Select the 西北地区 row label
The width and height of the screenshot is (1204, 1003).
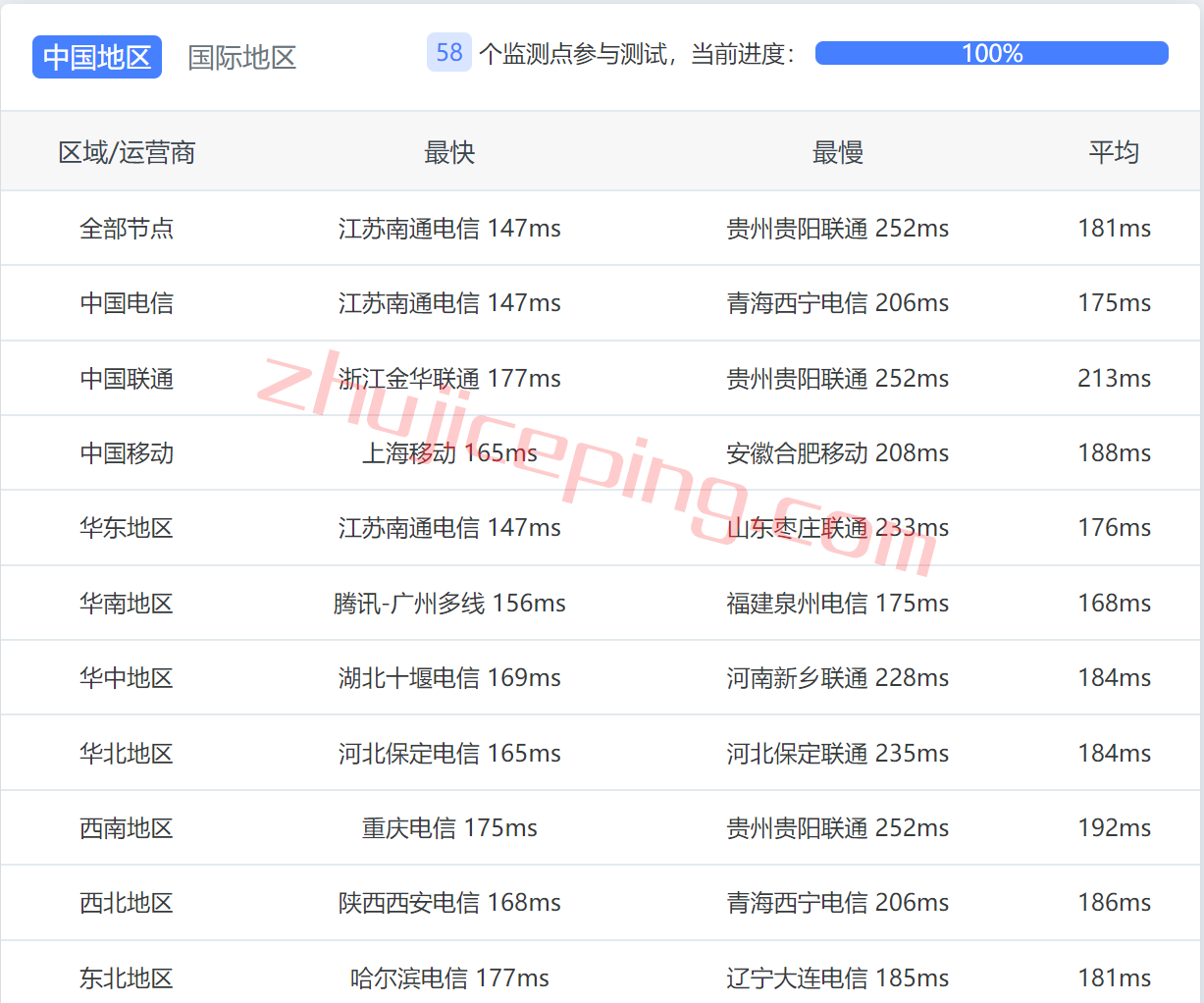127,903
